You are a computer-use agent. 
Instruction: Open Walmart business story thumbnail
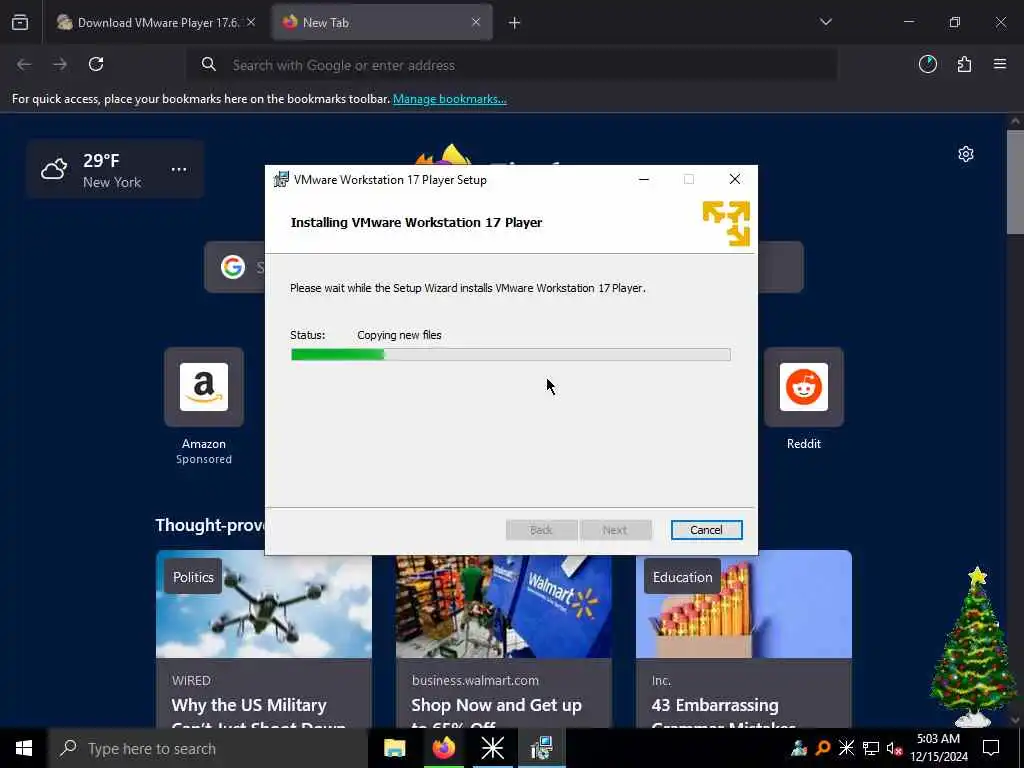(504, 607)
